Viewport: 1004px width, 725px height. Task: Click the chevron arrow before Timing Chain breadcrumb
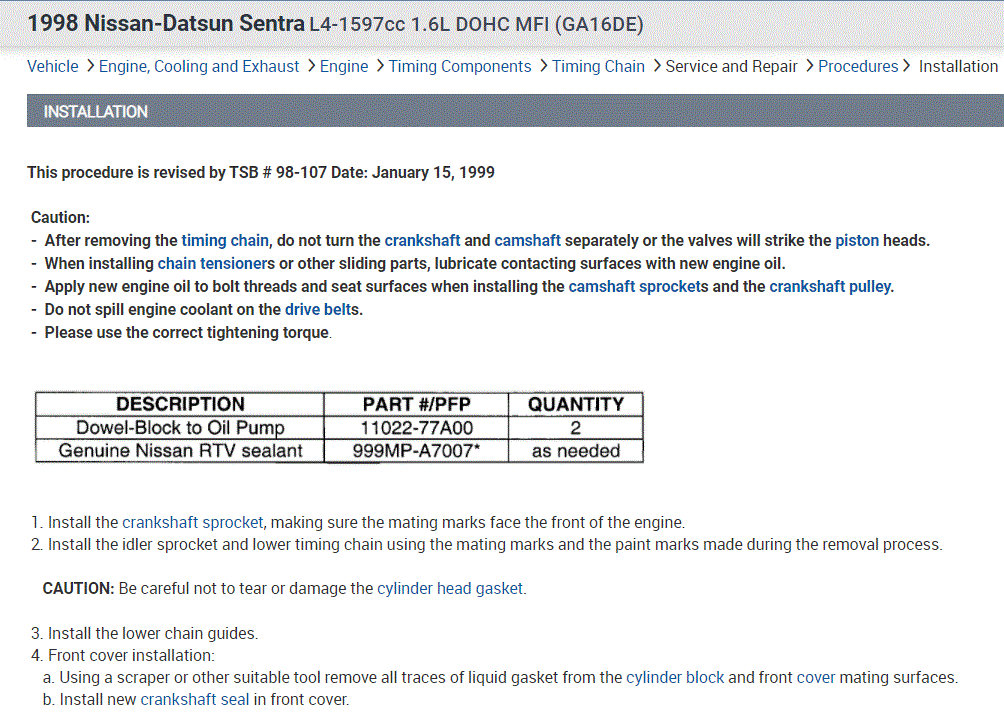point(543,66)
